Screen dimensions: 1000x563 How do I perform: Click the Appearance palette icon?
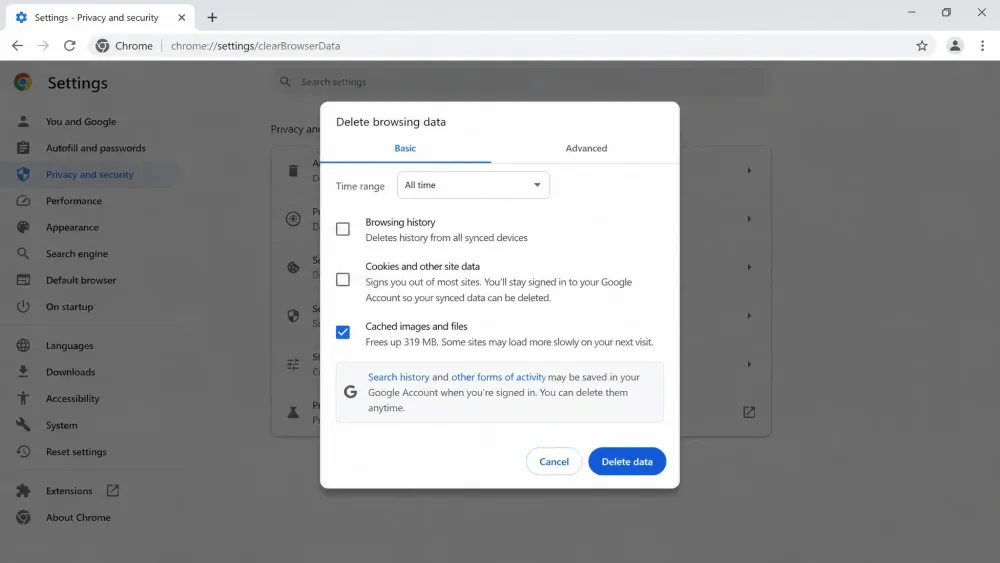[23, 227]
